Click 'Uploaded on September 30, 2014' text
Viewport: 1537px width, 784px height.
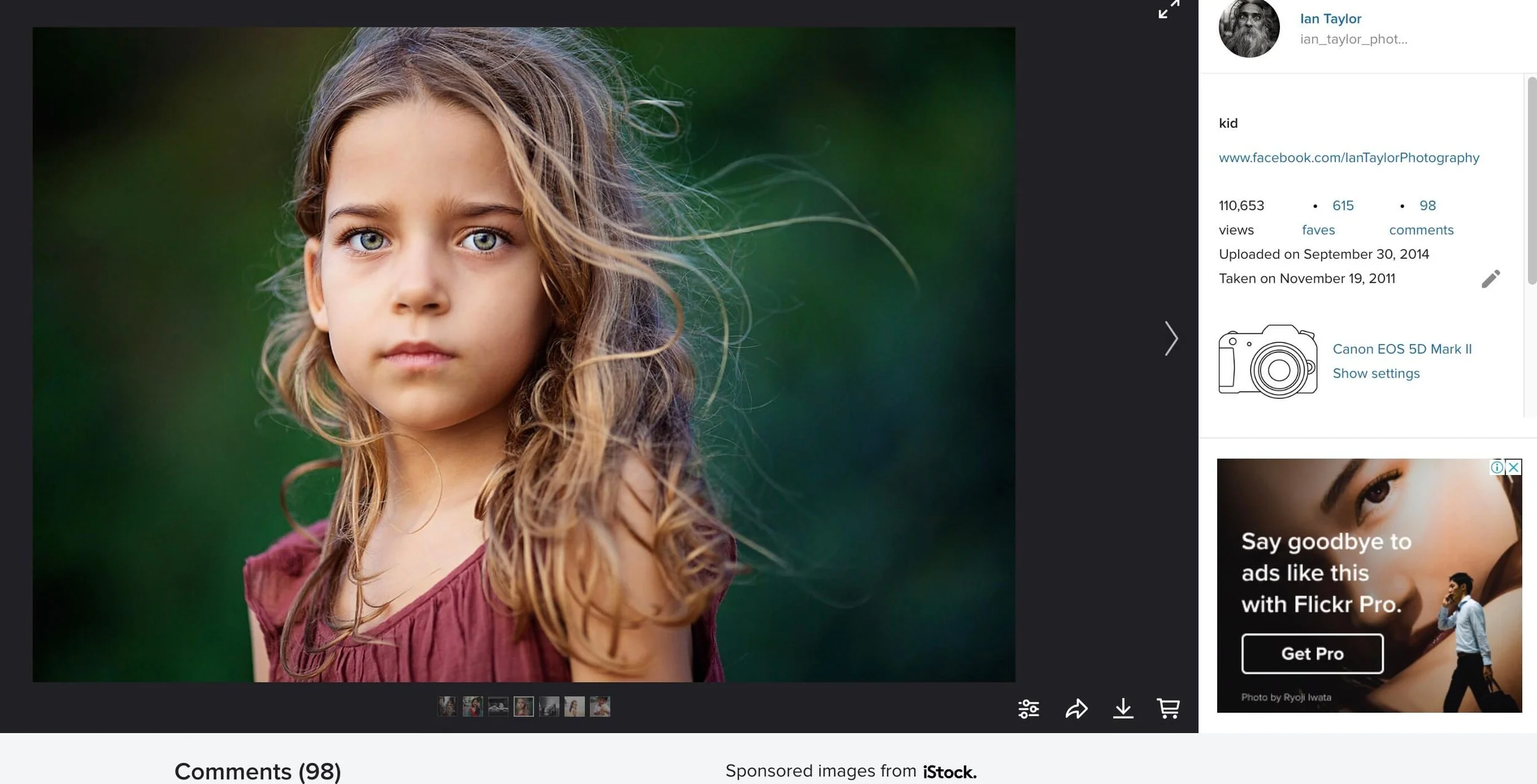1324,254
